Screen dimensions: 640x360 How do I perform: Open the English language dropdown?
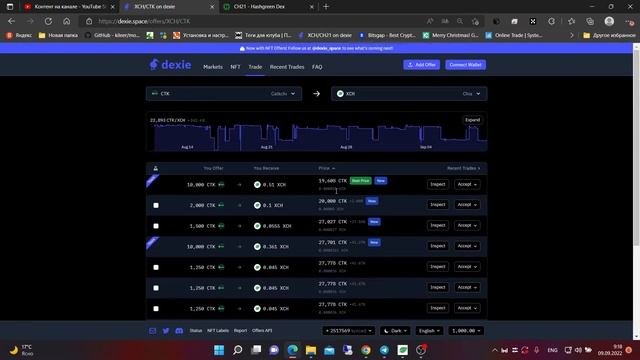(429, 331)
